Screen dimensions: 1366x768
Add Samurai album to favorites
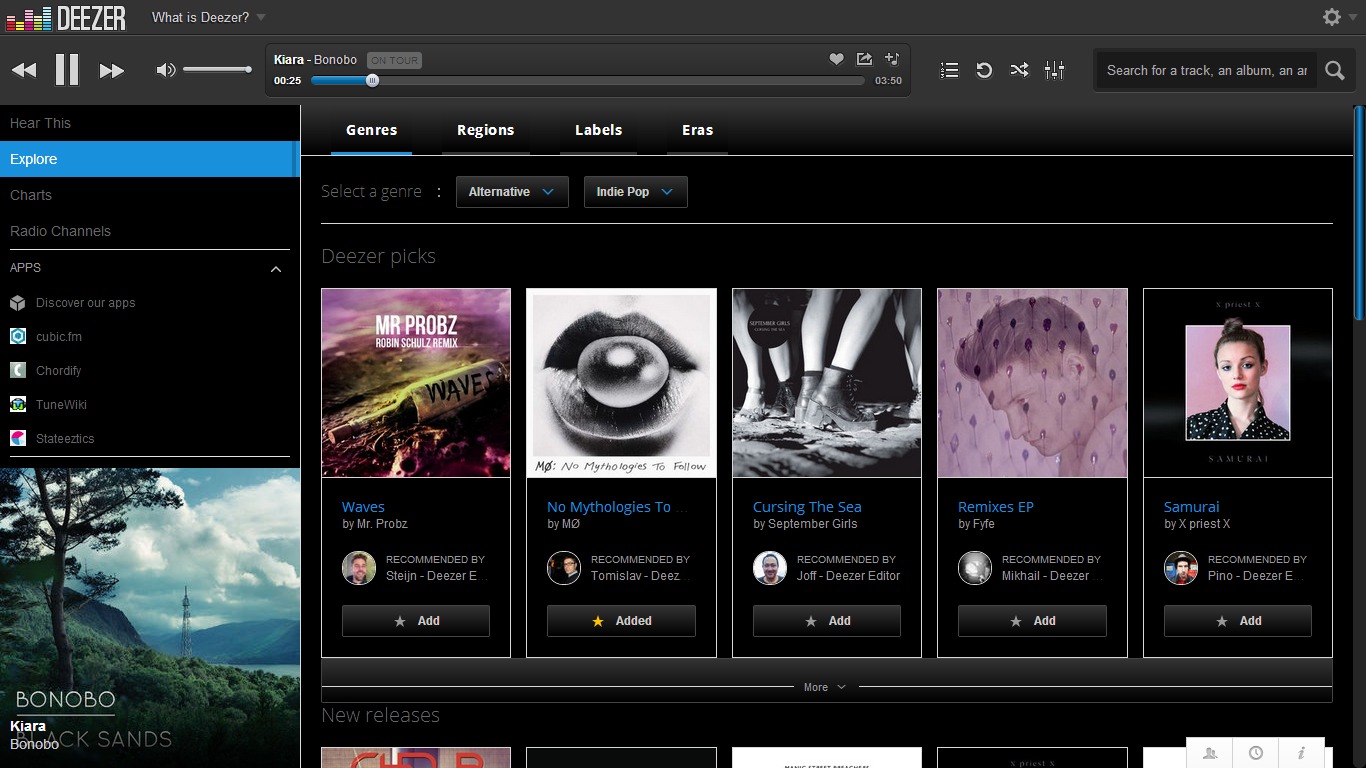click(1238, 621)
